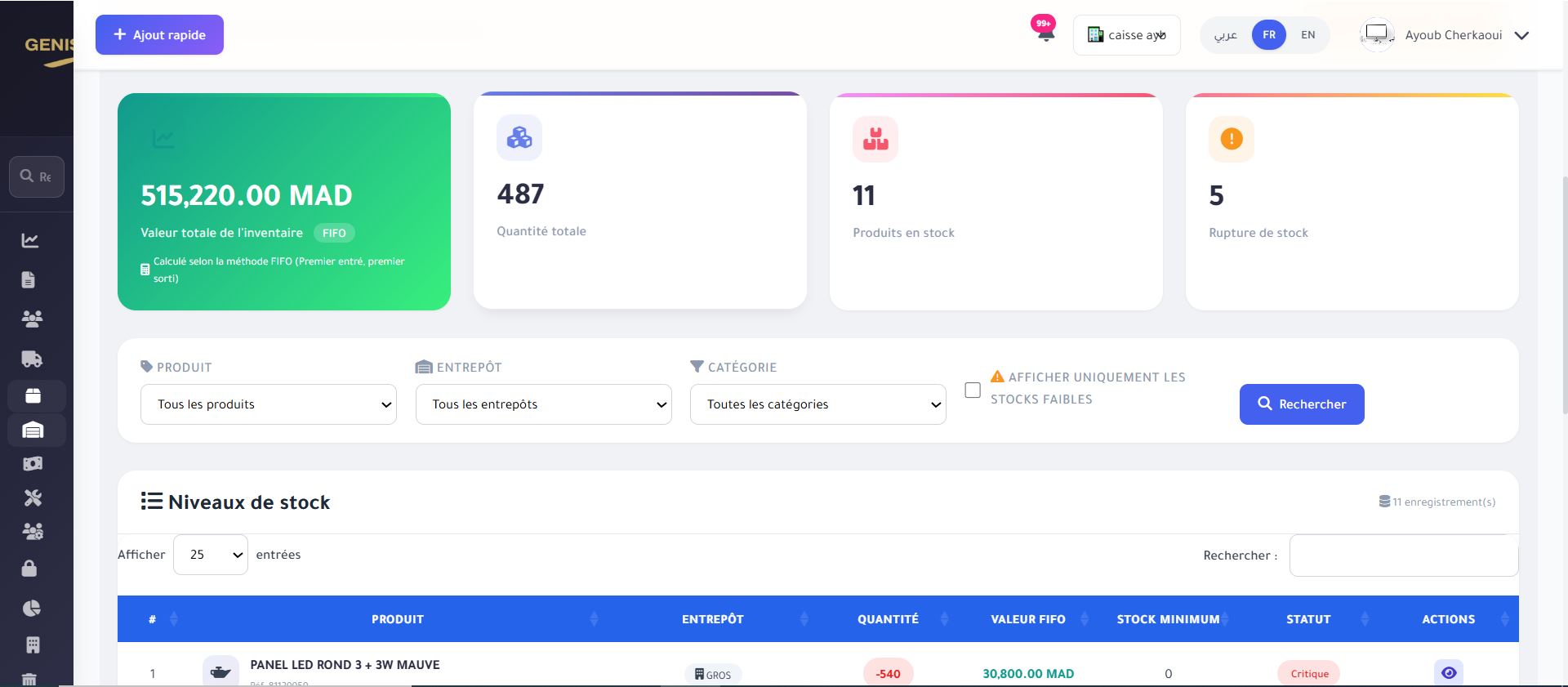Sort the table by QUANTITÉ column
This screenshot has width=1568, height=687.
[x=889, y=619]
